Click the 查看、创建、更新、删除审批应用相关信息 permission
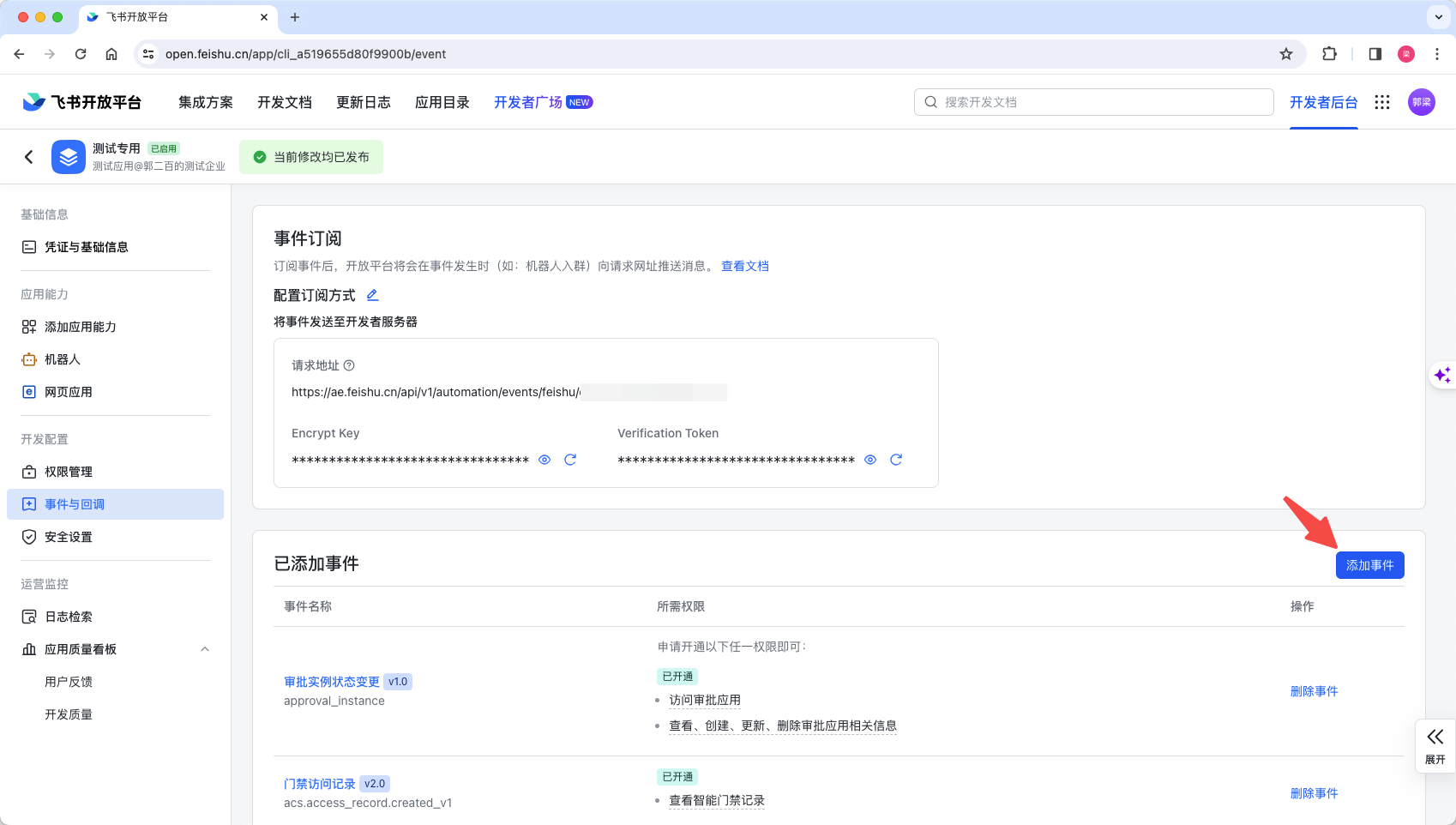This screenshot has width=1456, height=825. [783, 726]
